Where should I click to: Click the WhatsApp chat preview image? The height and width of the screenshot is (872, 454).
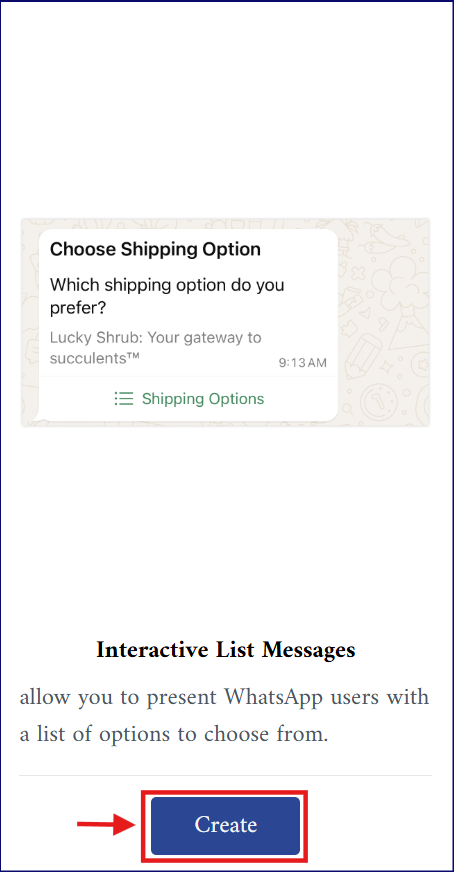225,323
